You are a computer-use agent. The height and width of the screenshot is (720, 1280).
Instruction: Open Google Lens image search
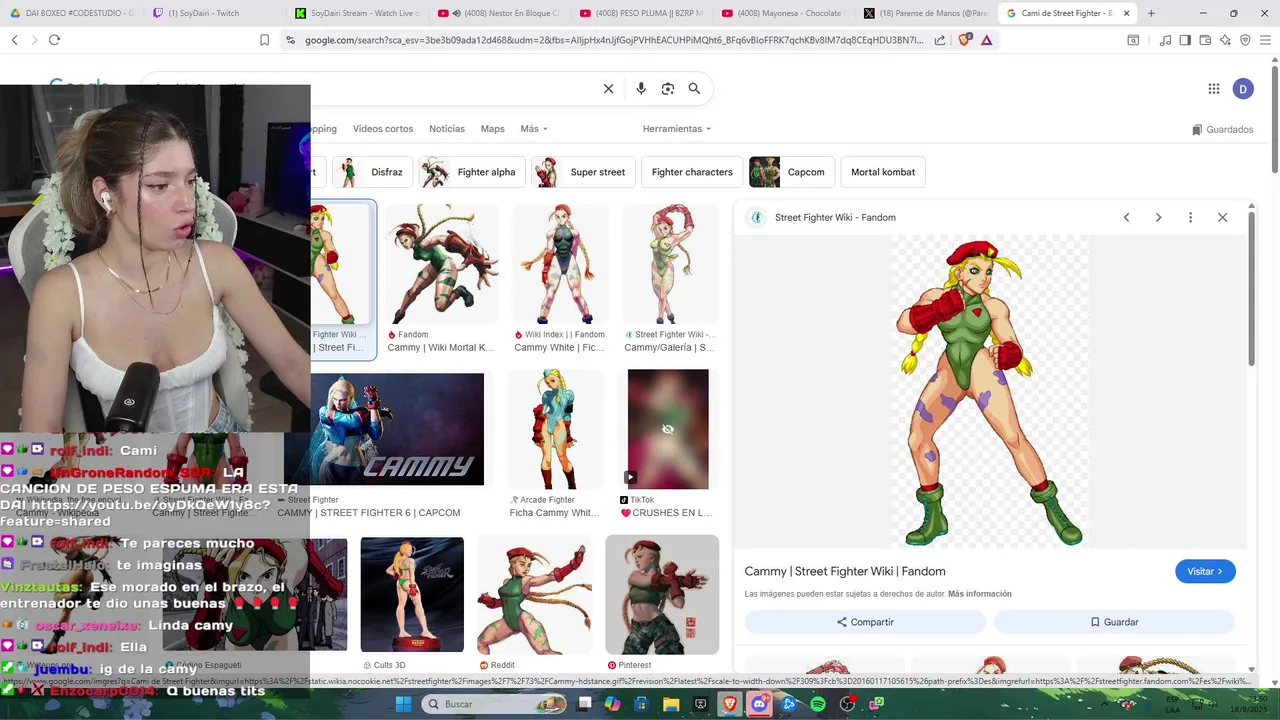click(x=668, y=89)
